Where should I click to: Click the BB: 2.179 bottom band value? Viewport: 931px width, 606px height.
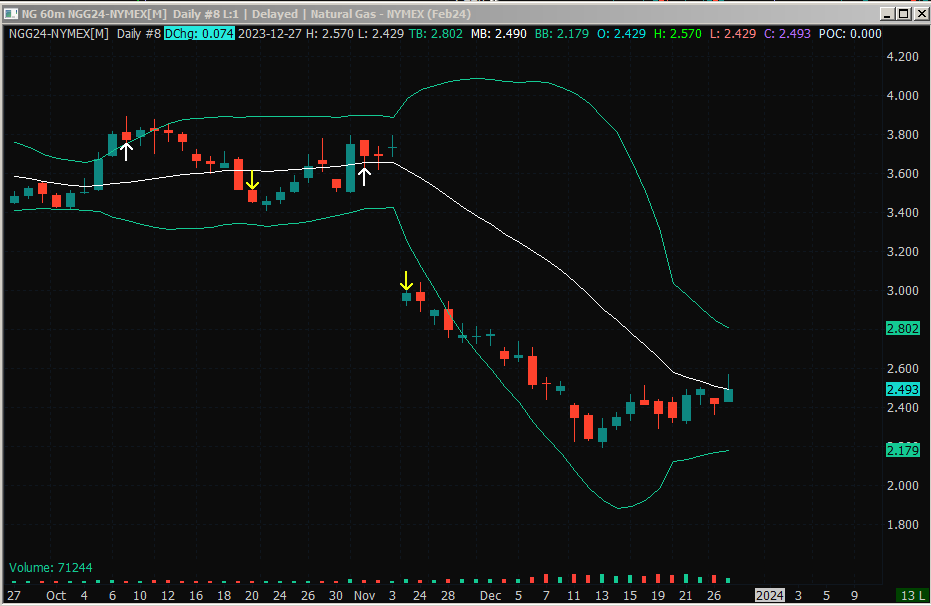click(x=562, y=33)
